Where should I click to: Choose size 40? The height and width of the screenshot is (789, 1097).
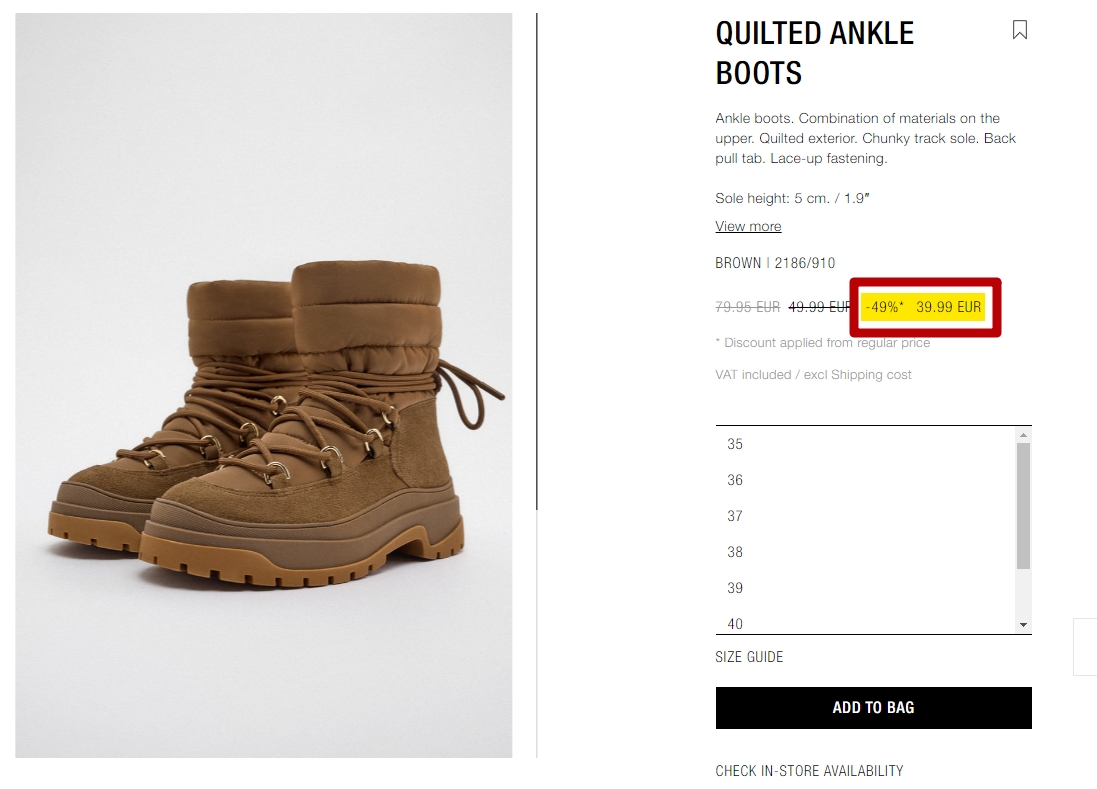866,622
